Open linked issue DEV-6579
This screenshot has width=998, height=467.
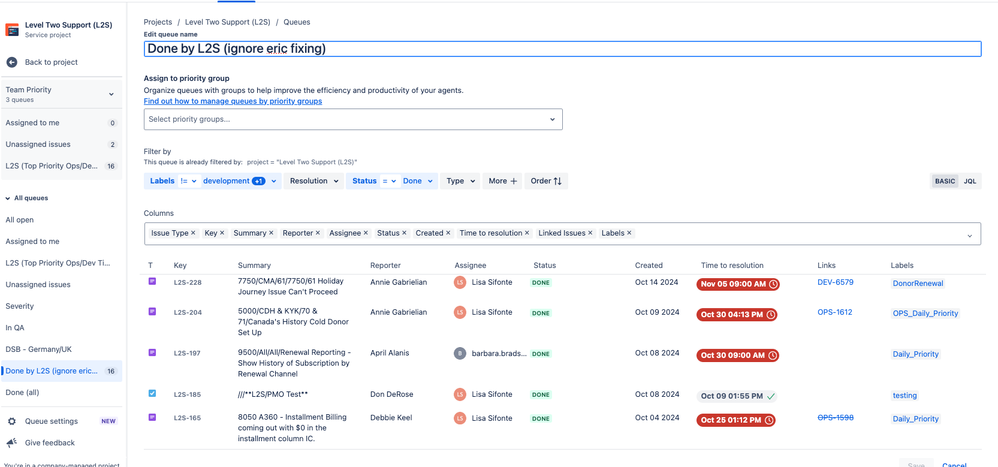[x=835, y=283]
